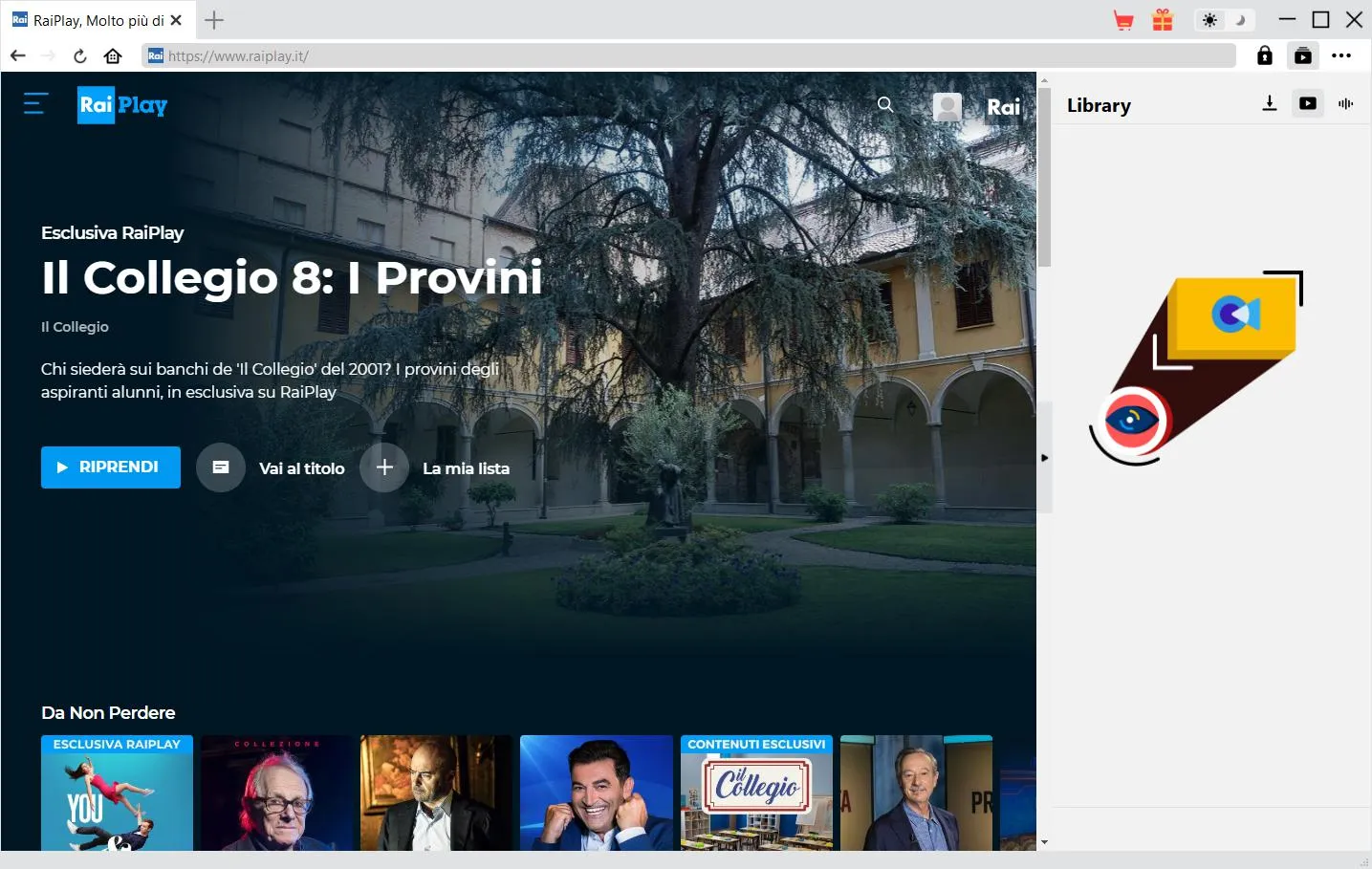Show the audio list in Library
1372x869 pixels.
tap(1345, 103)
